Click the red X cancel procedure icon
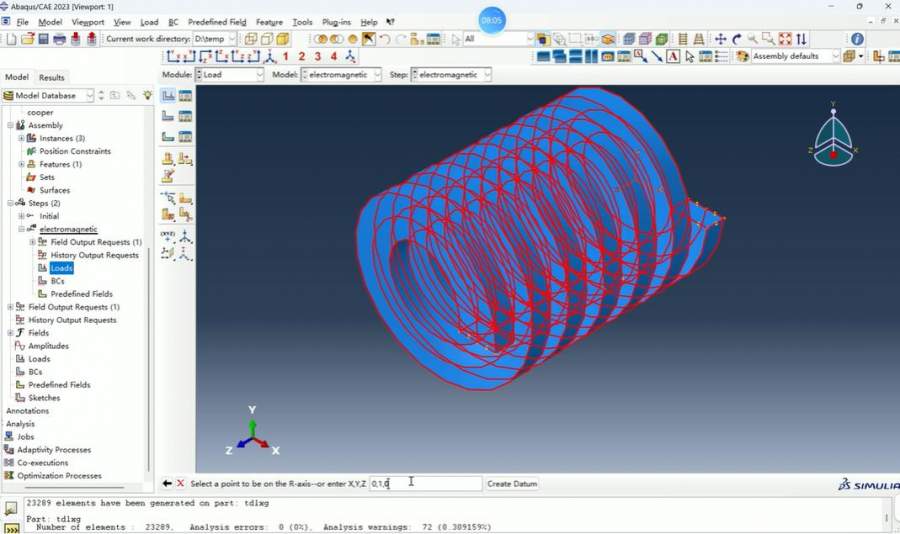Viewport: 900px width, 534px height. (x=180, y=483)
